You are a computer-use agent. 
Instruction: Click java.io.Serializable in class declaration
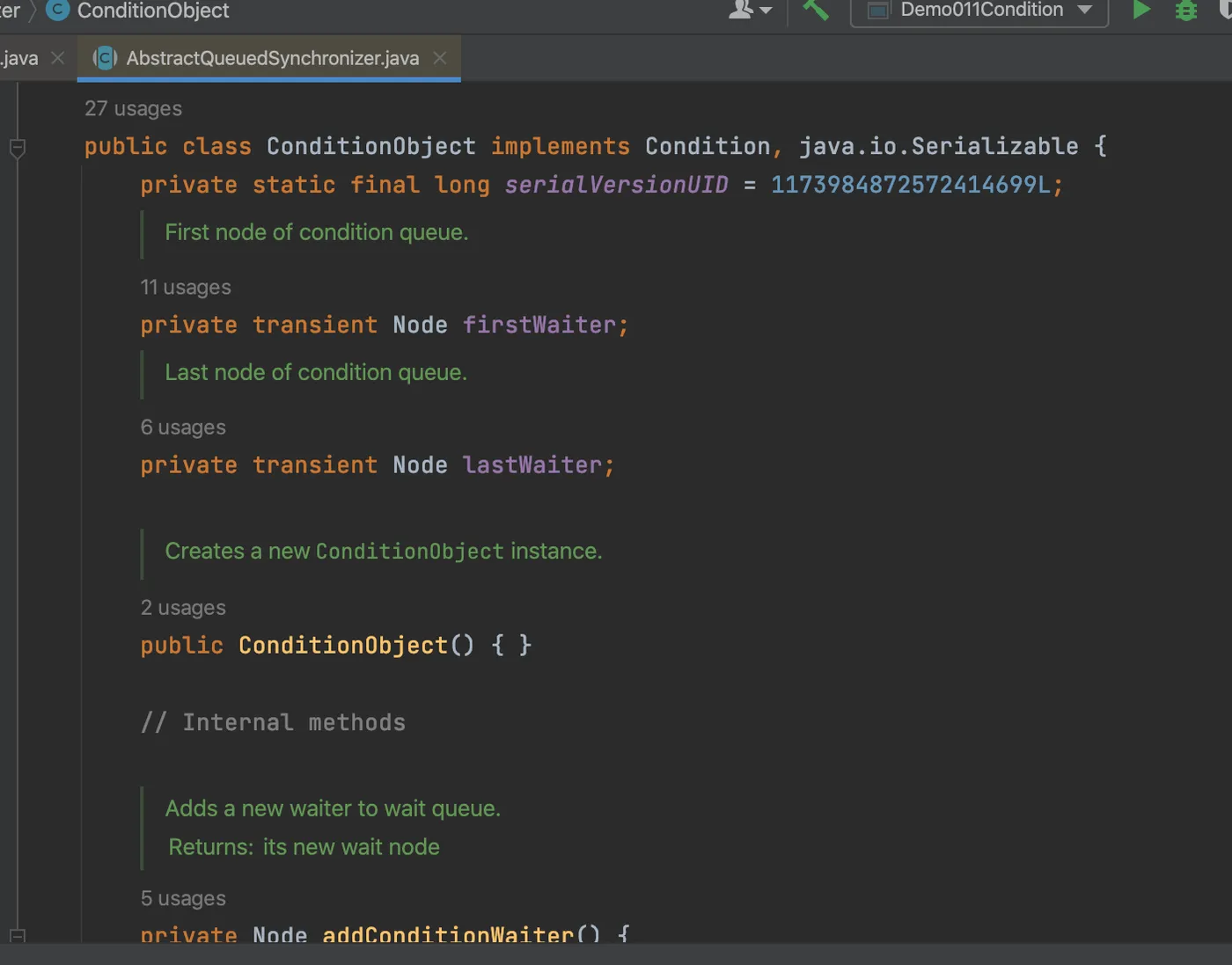point(938,146)
